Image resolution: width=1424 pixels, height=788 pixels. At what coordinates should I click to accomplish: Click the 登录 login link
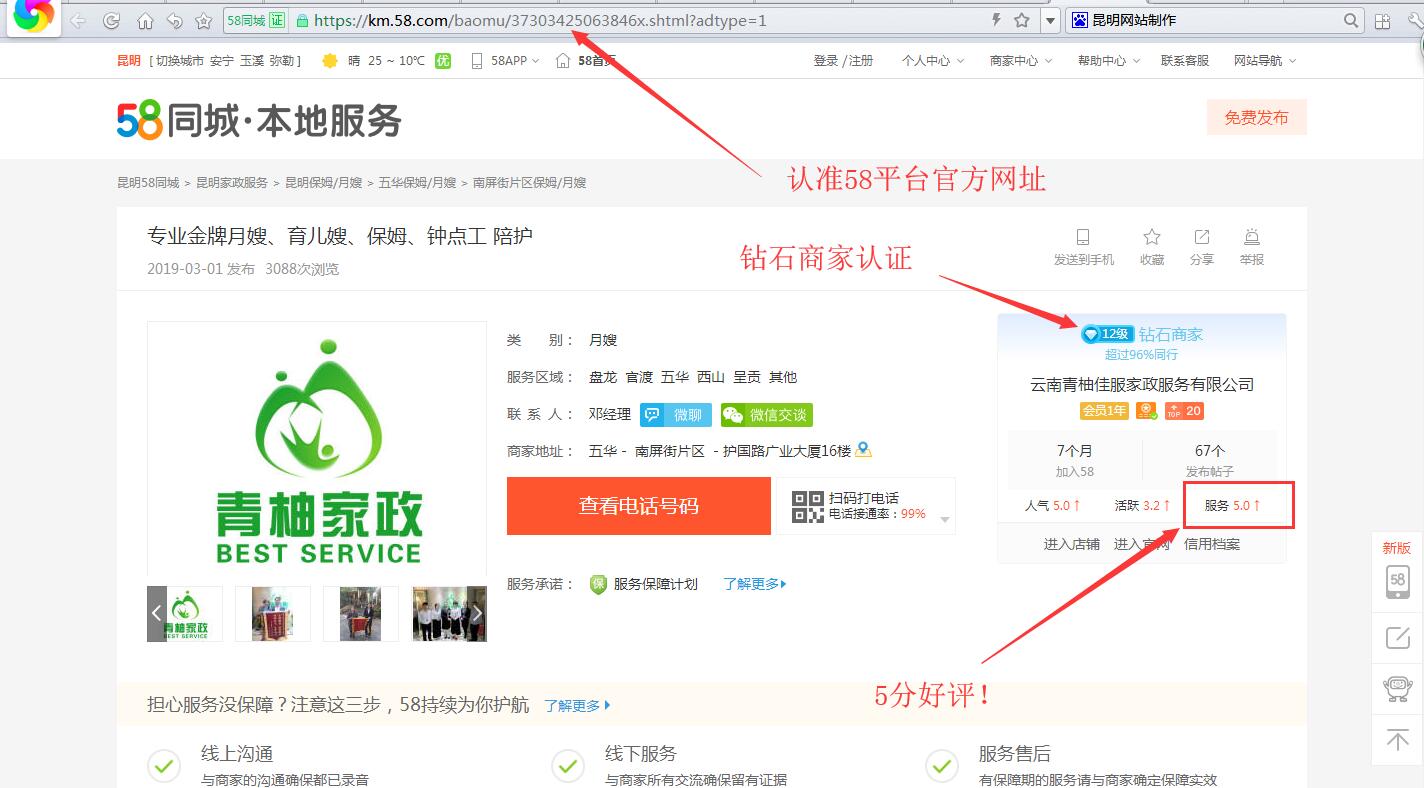826,61
